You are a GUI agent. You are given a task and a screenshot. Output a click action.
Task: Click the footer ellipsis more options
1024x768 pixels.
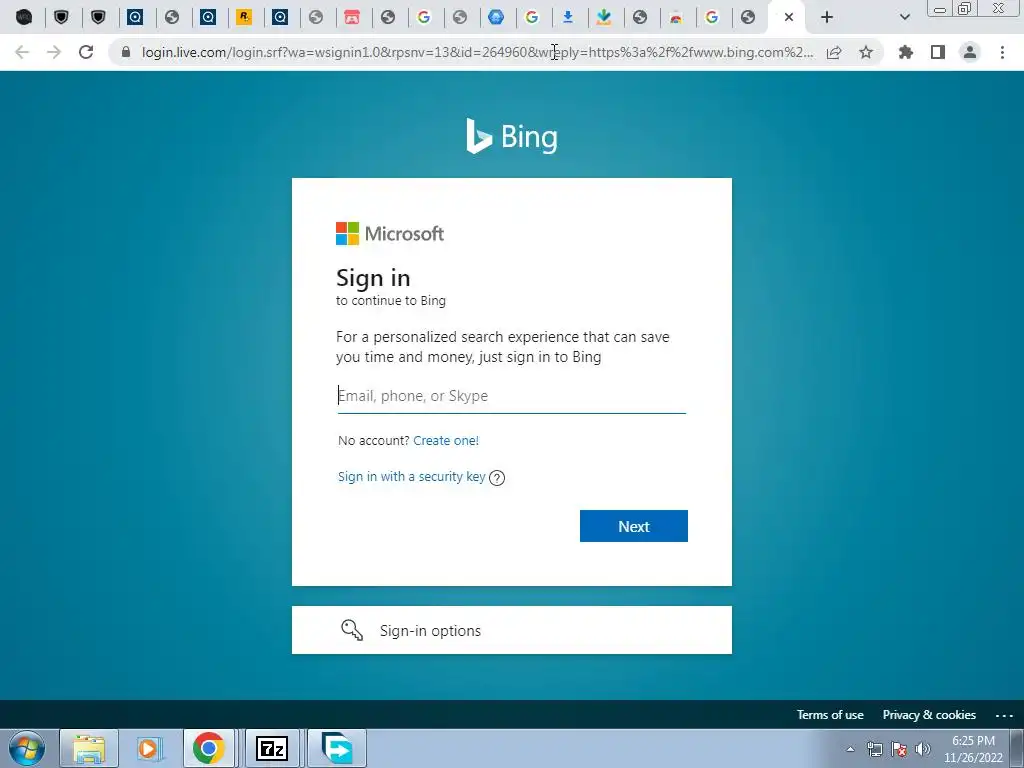coord(1004,716)
